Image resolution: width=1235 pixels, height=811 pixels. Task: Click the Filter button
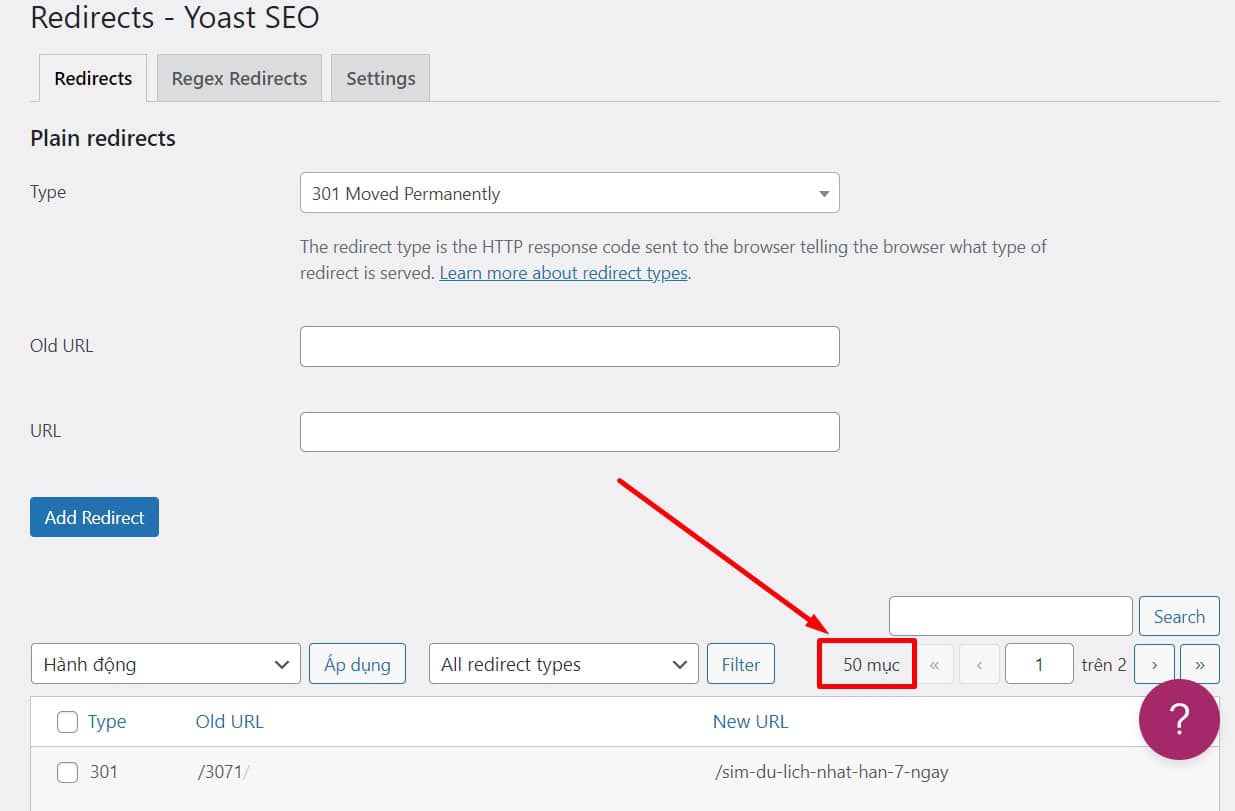coord(740,664)
